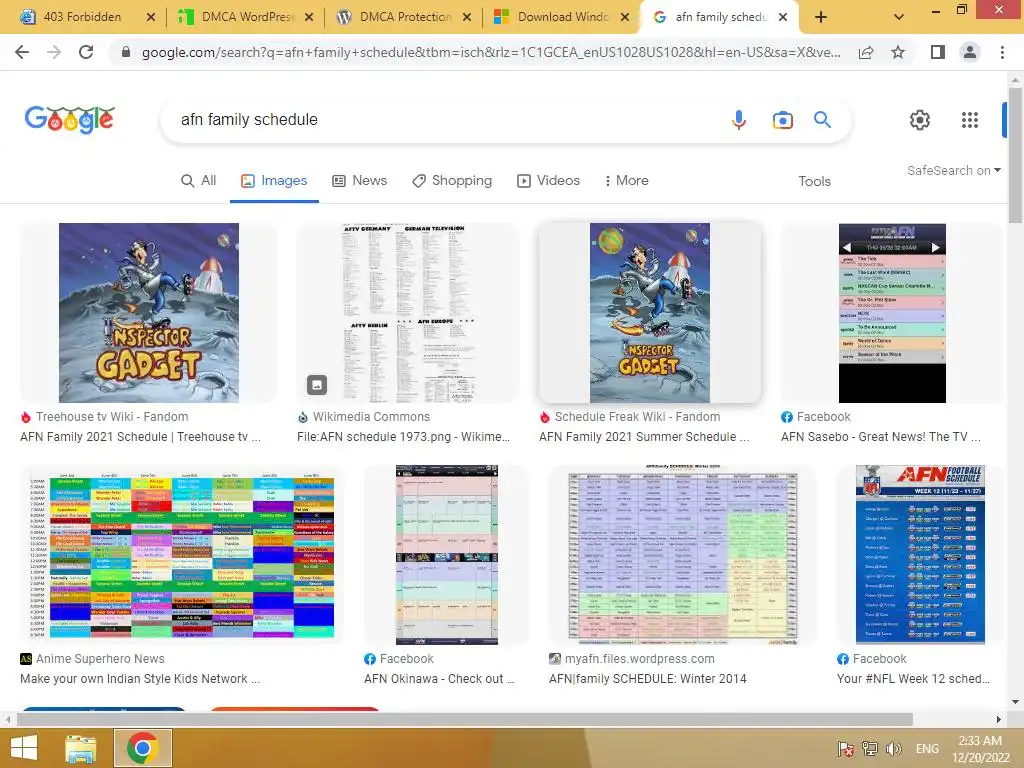Switch to the Download Windows tab
Screen dimensions: 1024x768
562,17
